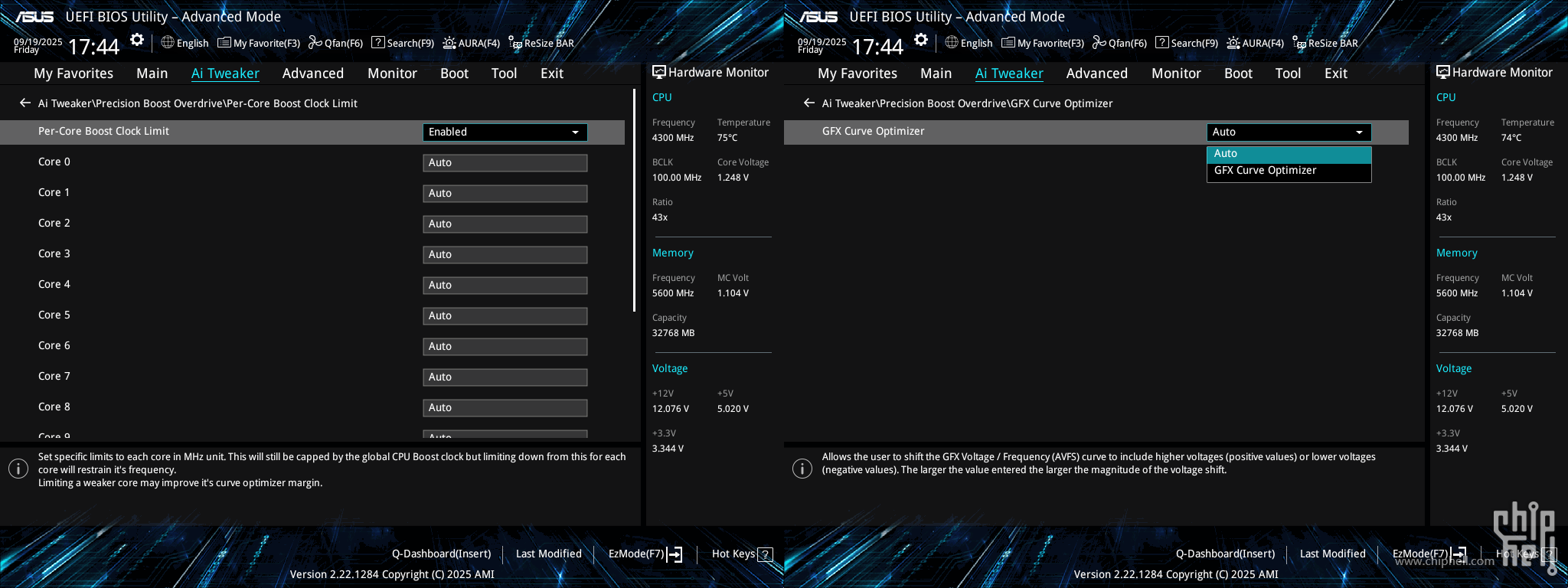Select Auto option in GFX dropdown list
The height and width of the screenshot is (588, 1568).
[x=1289, y=154]
